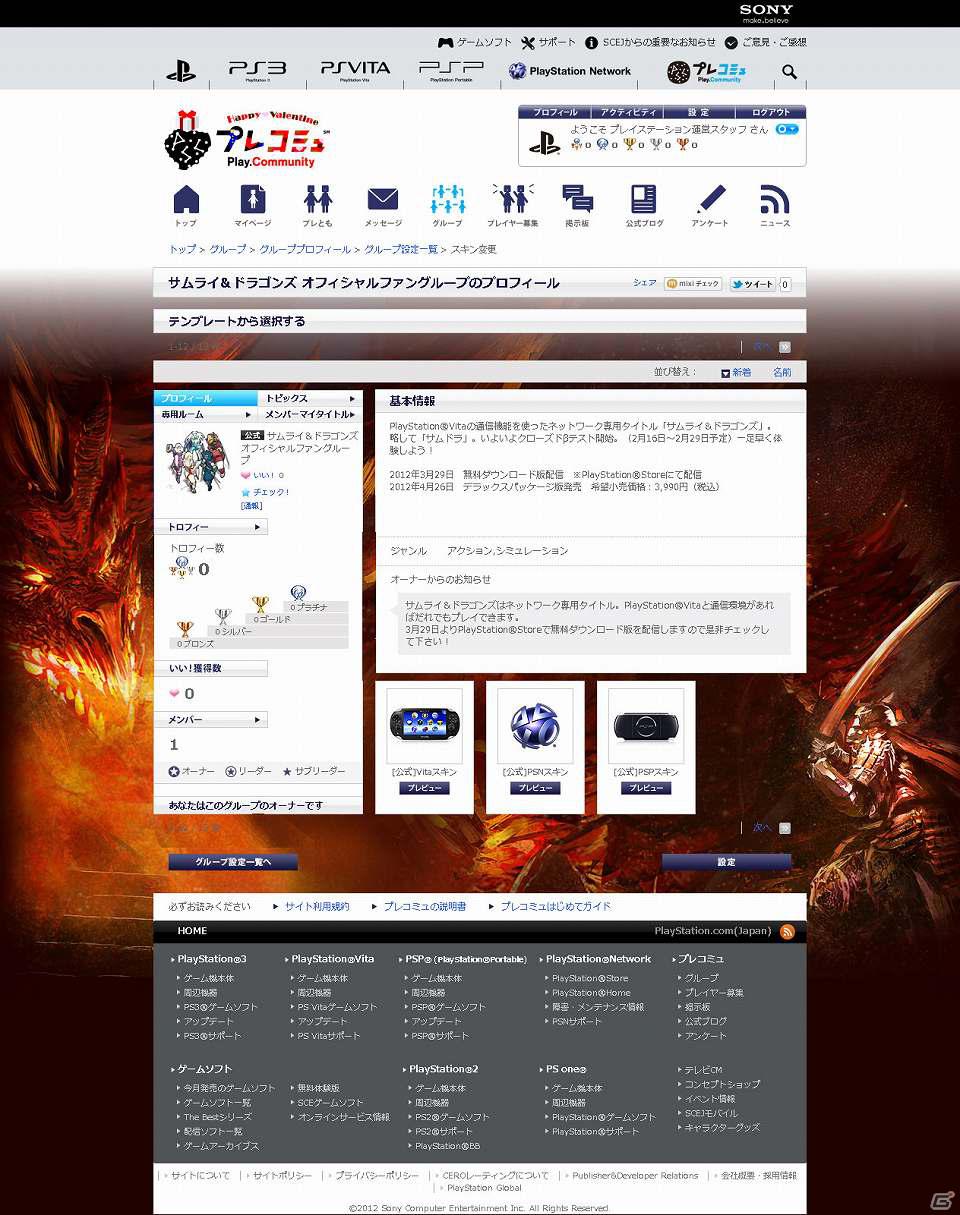Click the シェア link
This screenshot has width=960, height=1215.
[645, 283]
